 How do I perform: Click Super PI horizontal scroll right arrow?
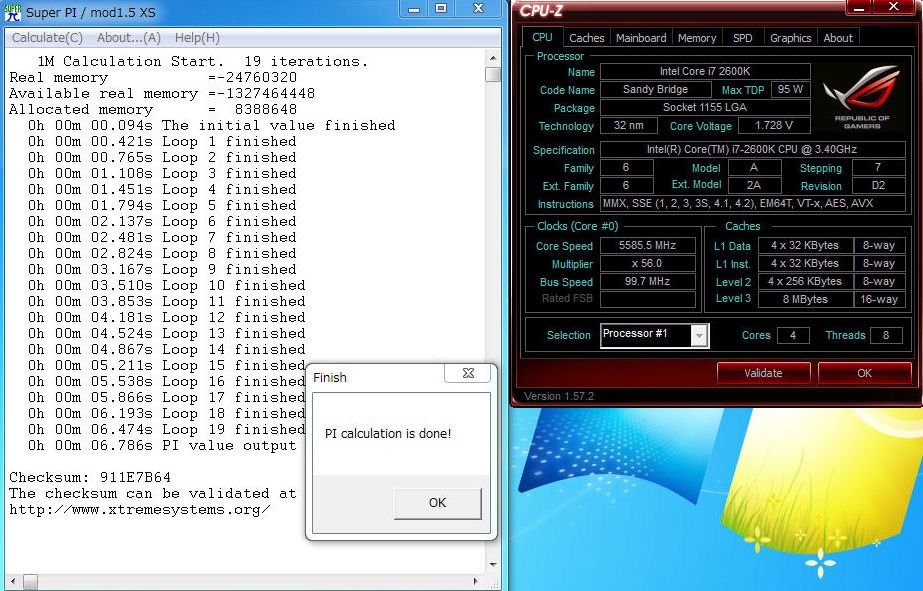point(476,582)
